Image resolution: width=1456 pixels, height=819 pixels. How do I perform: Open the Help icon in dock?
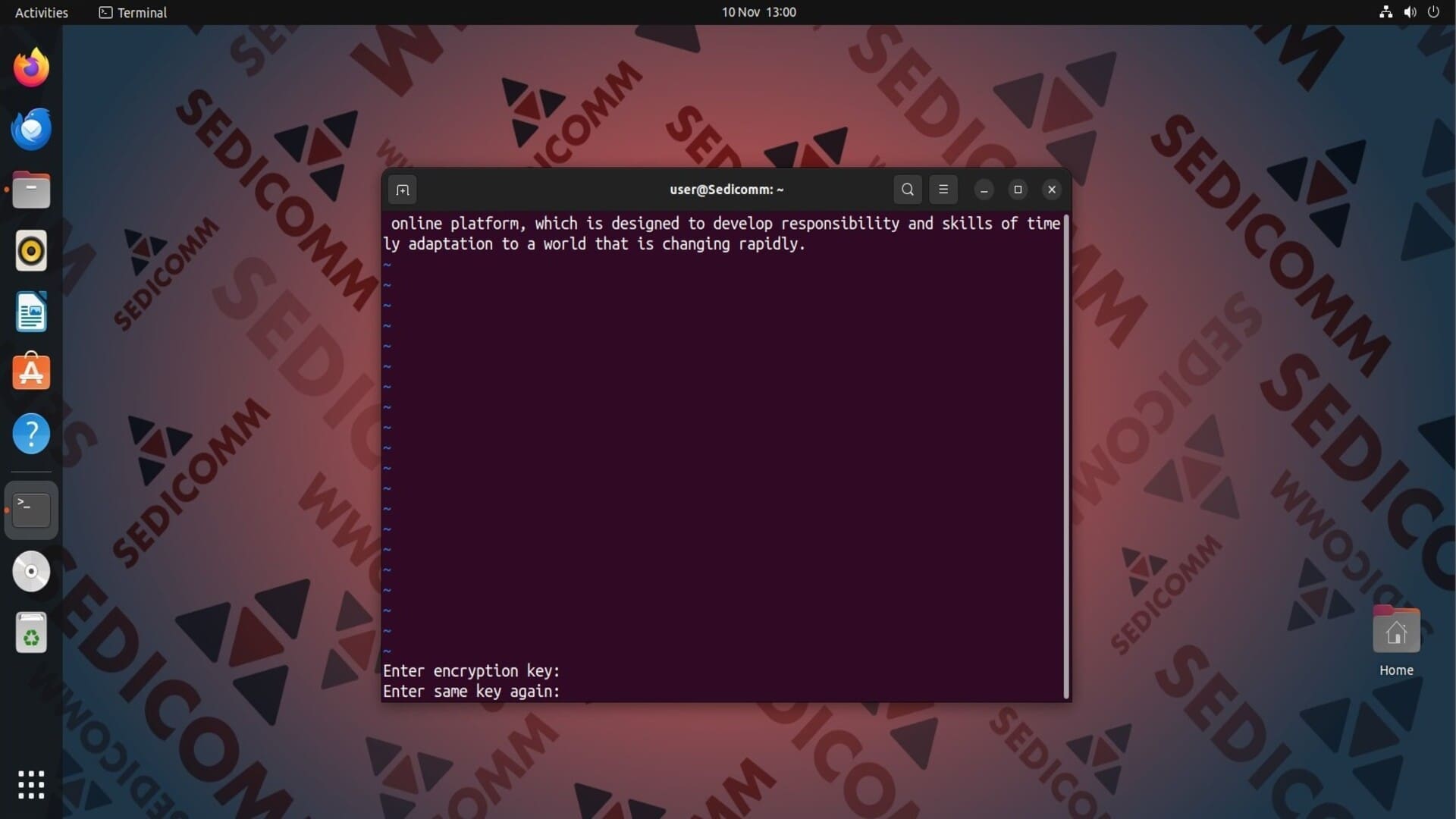click(31, 434)
